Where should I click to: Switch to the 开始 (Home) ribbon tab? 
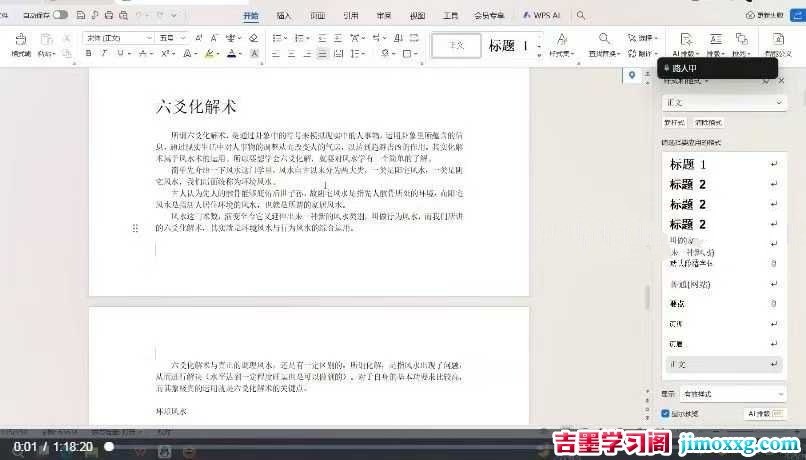pyautogui.click(x=251, y=16)
